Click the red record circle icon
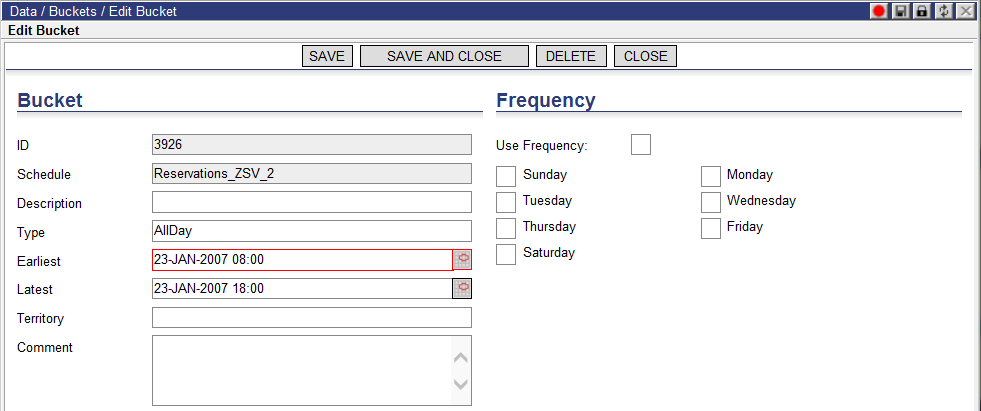The height and width of the screenshot is (411, 981). tap(880, 11)
